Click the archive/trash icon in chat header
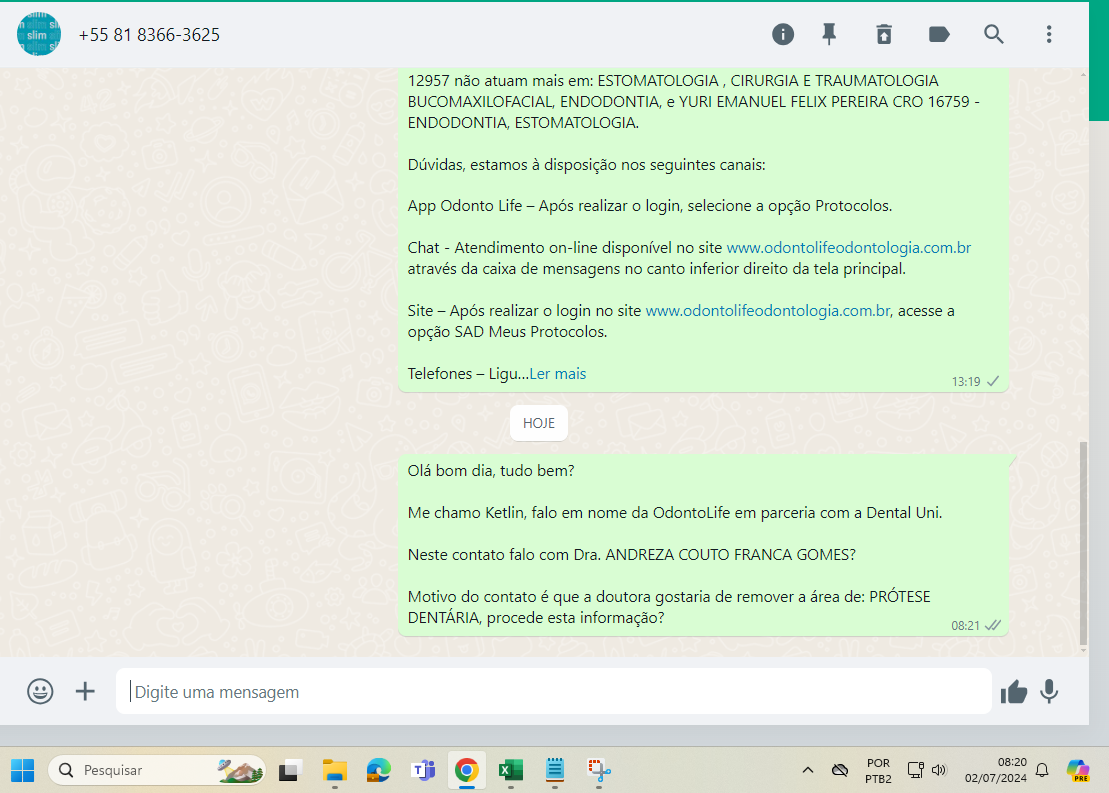 click(883, 34)
